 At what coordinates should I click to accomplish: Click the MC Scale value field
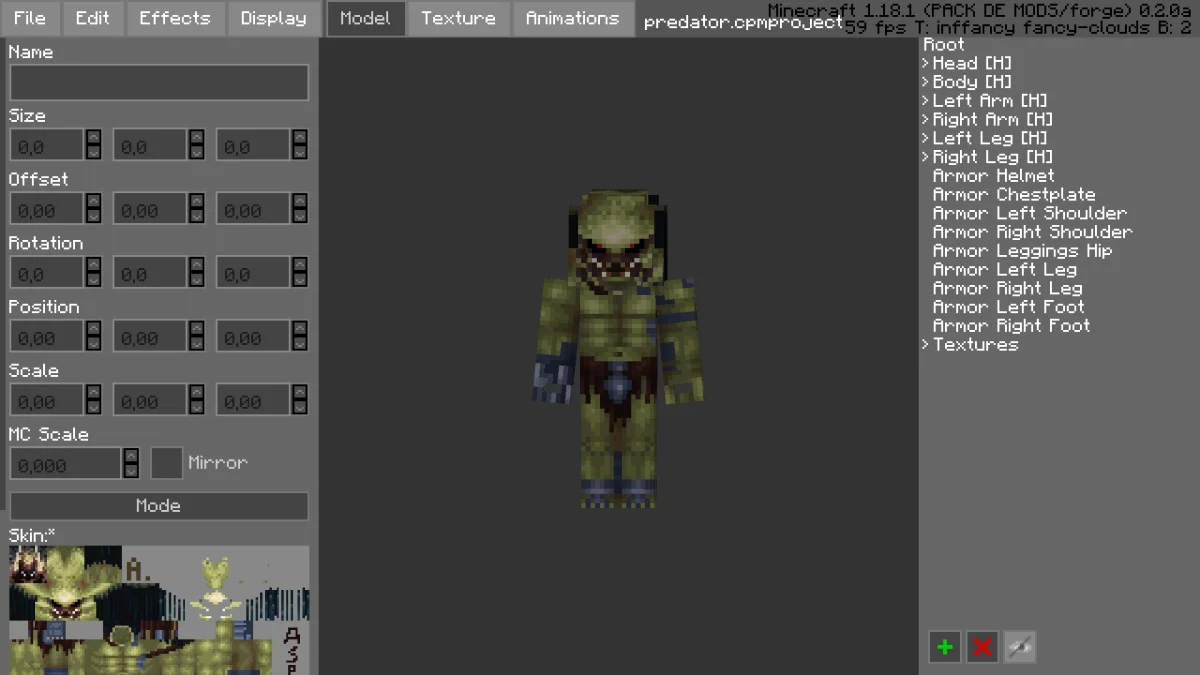pos(66,464)
